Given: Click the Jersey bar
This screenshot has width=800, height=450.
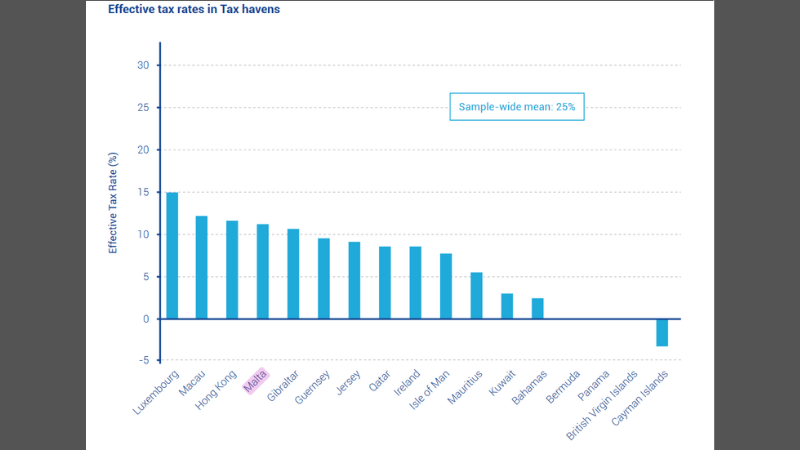Looking at the screenshot, I should click(354, 280).
